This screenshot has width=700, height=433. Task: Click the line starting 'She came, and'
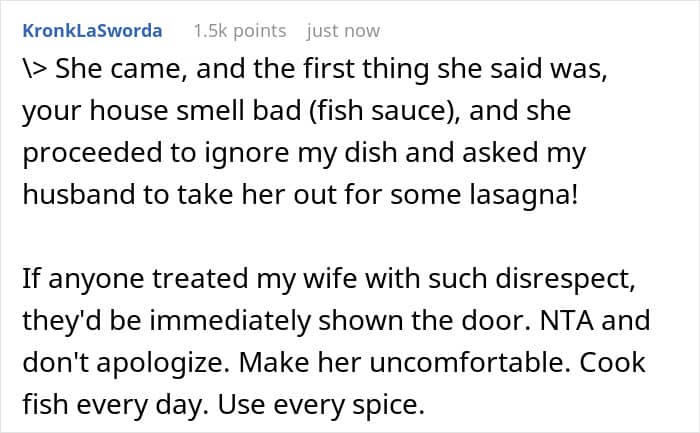pos(315,69)
